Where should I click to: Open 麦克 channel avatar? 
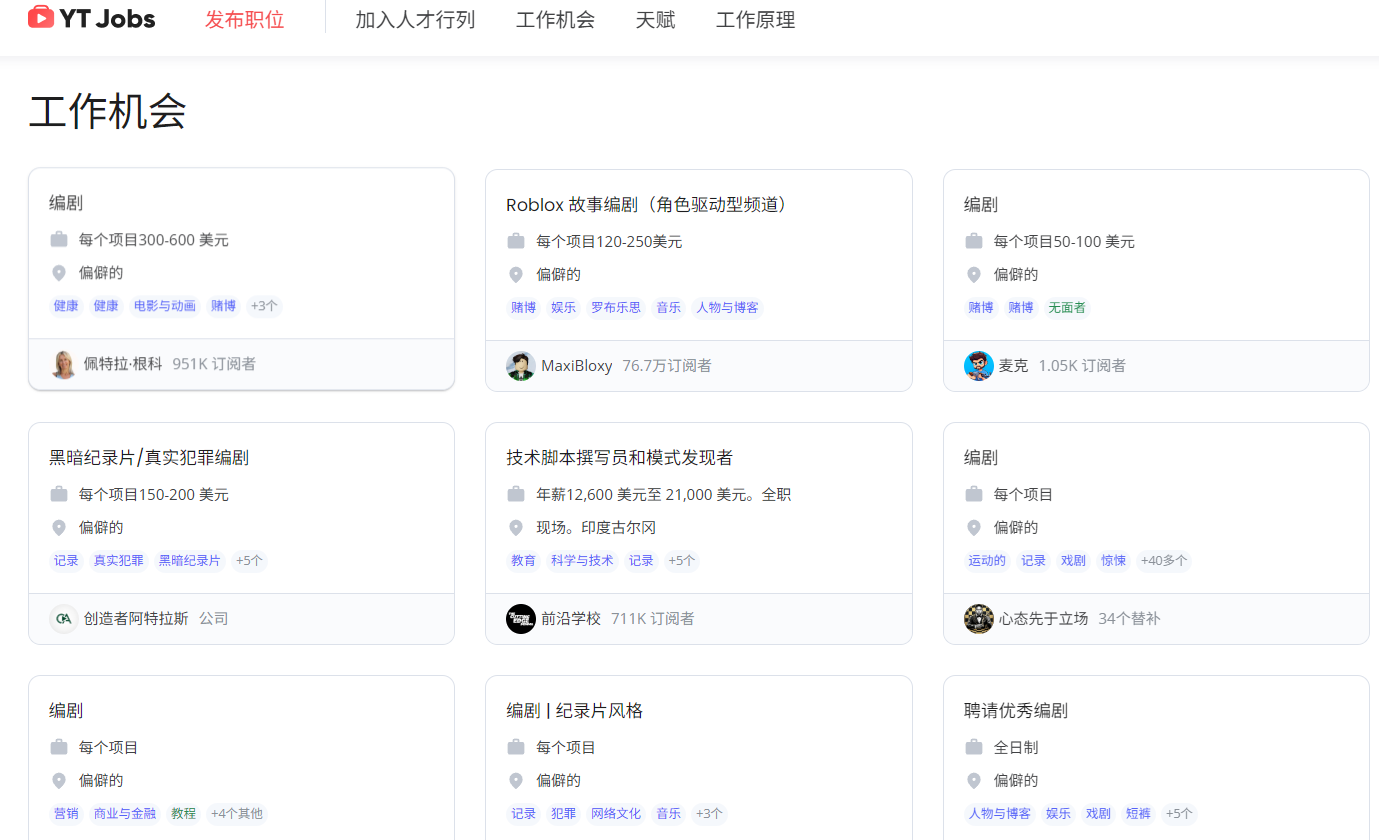click(979, 366)
